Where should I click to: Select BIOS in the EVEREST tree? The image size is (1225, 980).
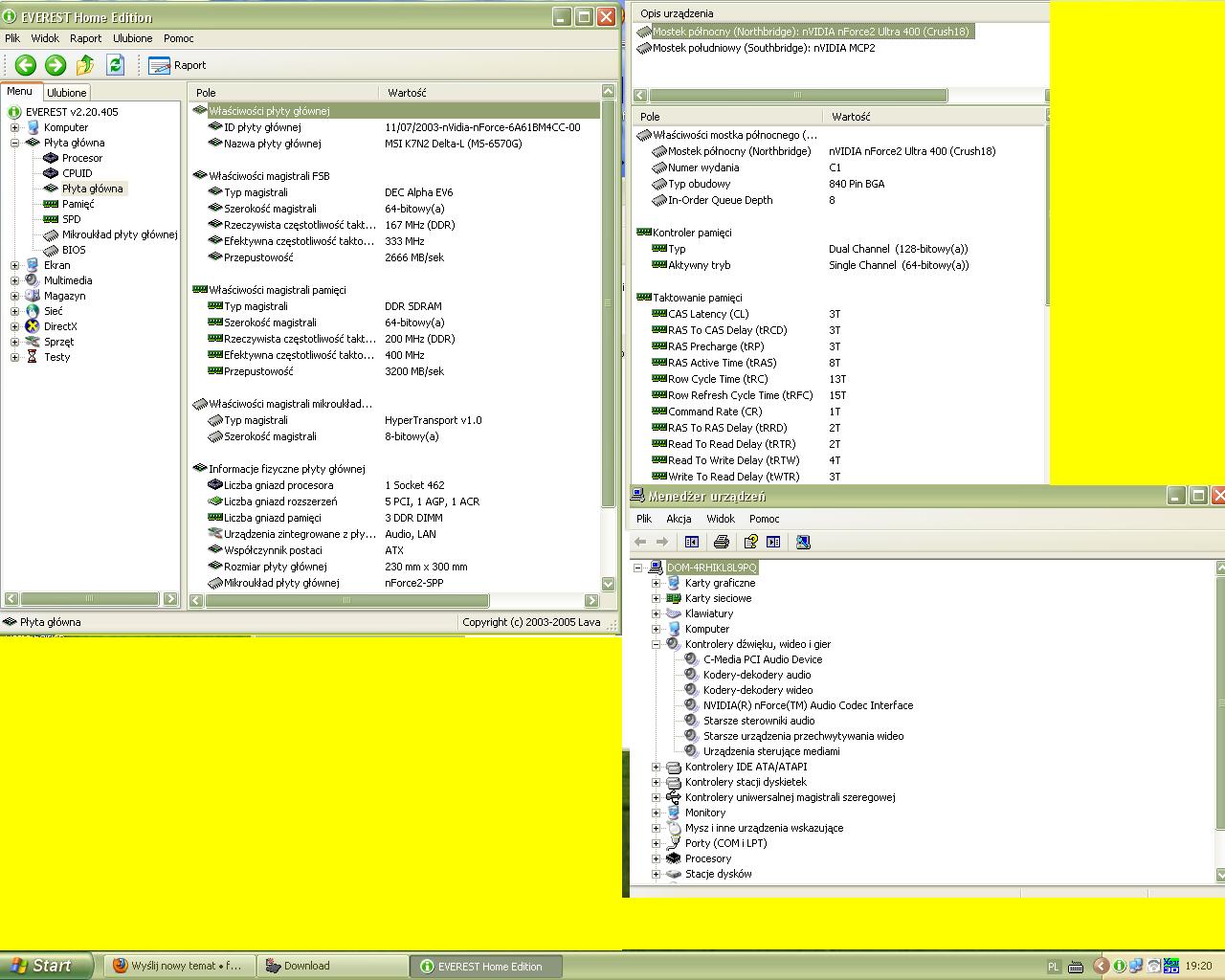(x=74, y=250)
